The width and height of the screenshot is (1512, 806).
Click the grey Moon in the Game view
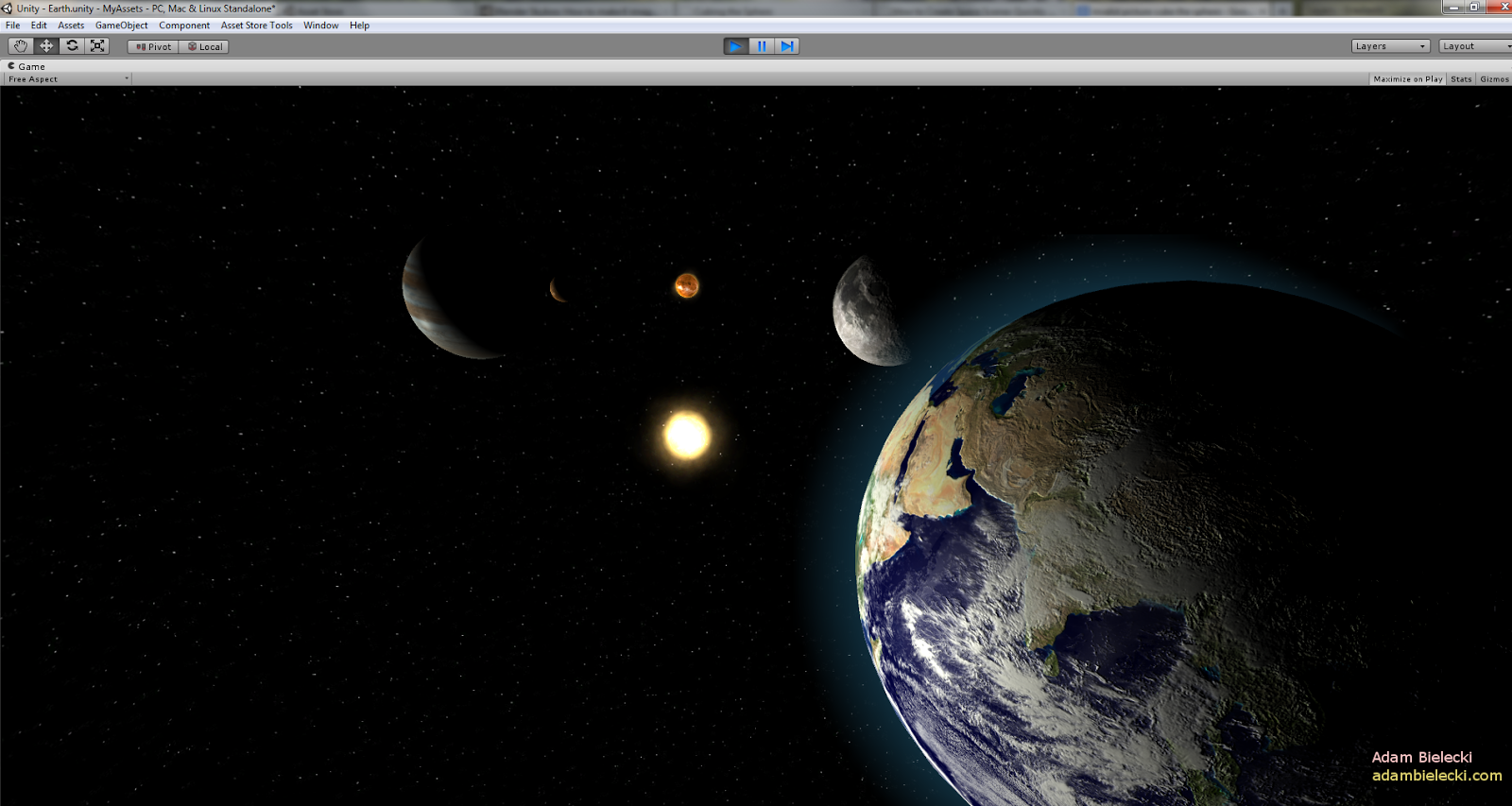coord(871,310)
